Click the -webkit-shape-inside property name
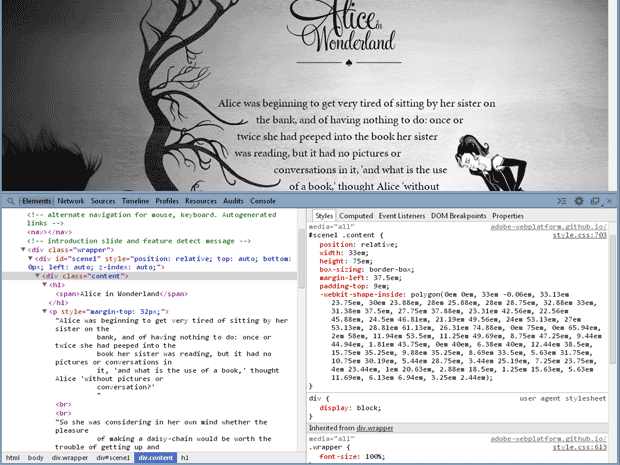The image size is (620, 465). 361,294
